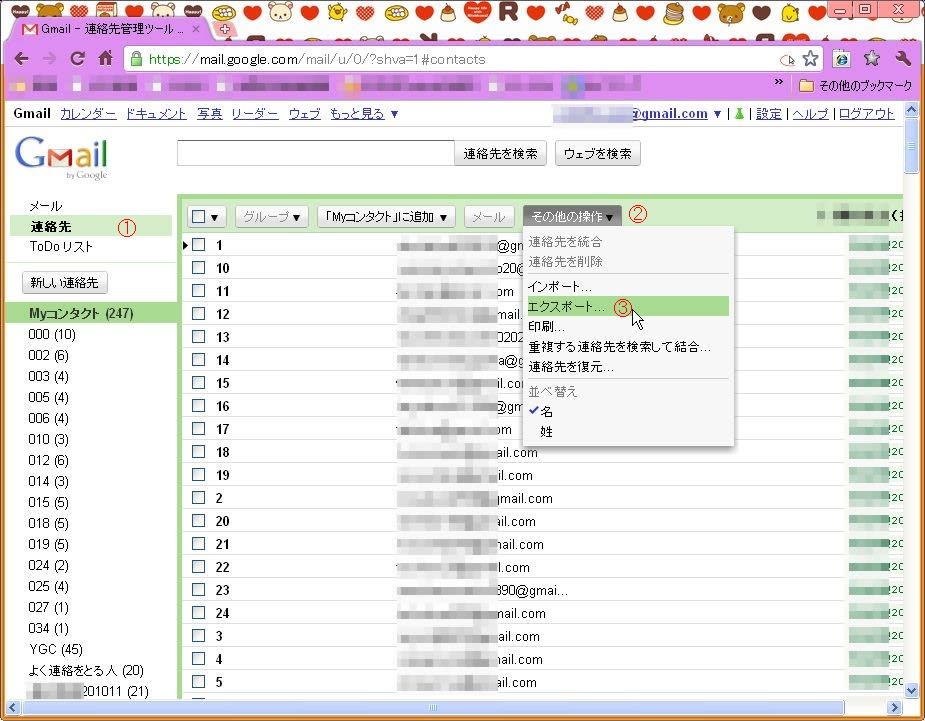
Task: Expand the 「Myコンタクト」に追加 dropdown
Action: point(386,217)
